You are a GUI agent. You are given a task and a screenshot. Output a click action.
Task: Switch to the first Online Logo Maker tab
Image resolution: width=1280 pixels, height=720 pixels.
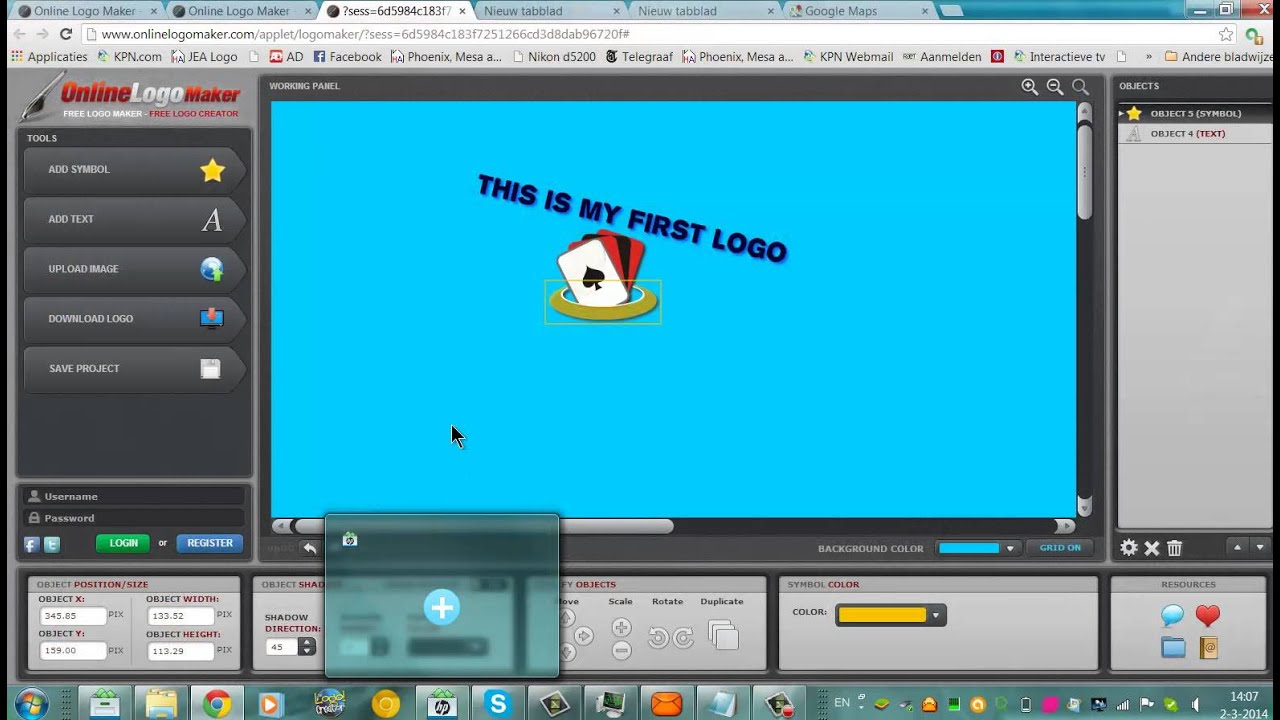(84, 11)
